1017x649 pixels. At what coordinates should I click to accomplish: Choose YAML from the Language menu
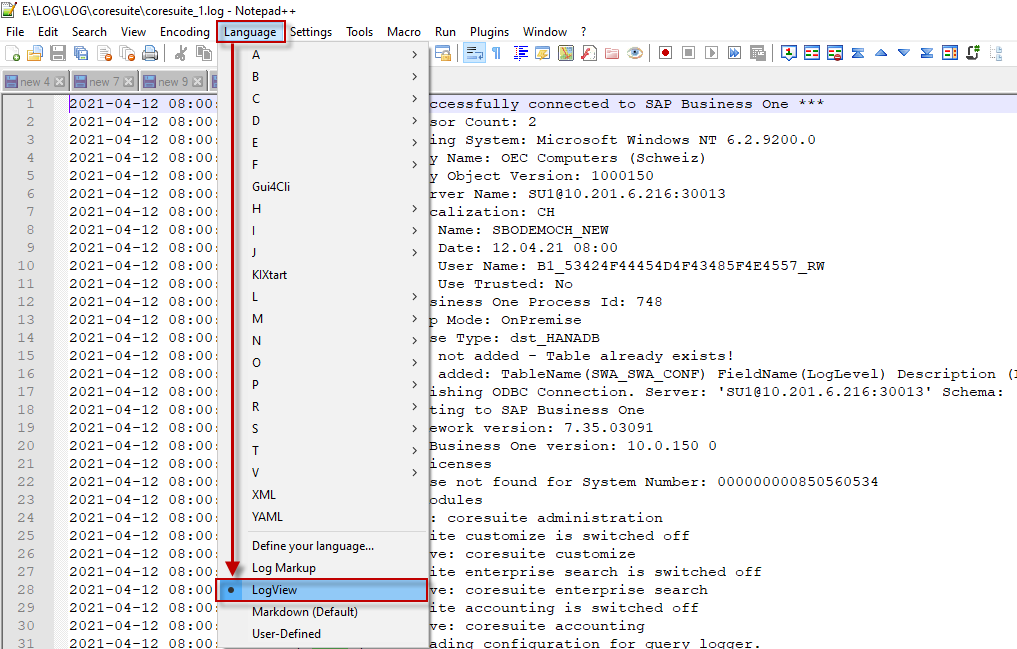pos(322,517)
